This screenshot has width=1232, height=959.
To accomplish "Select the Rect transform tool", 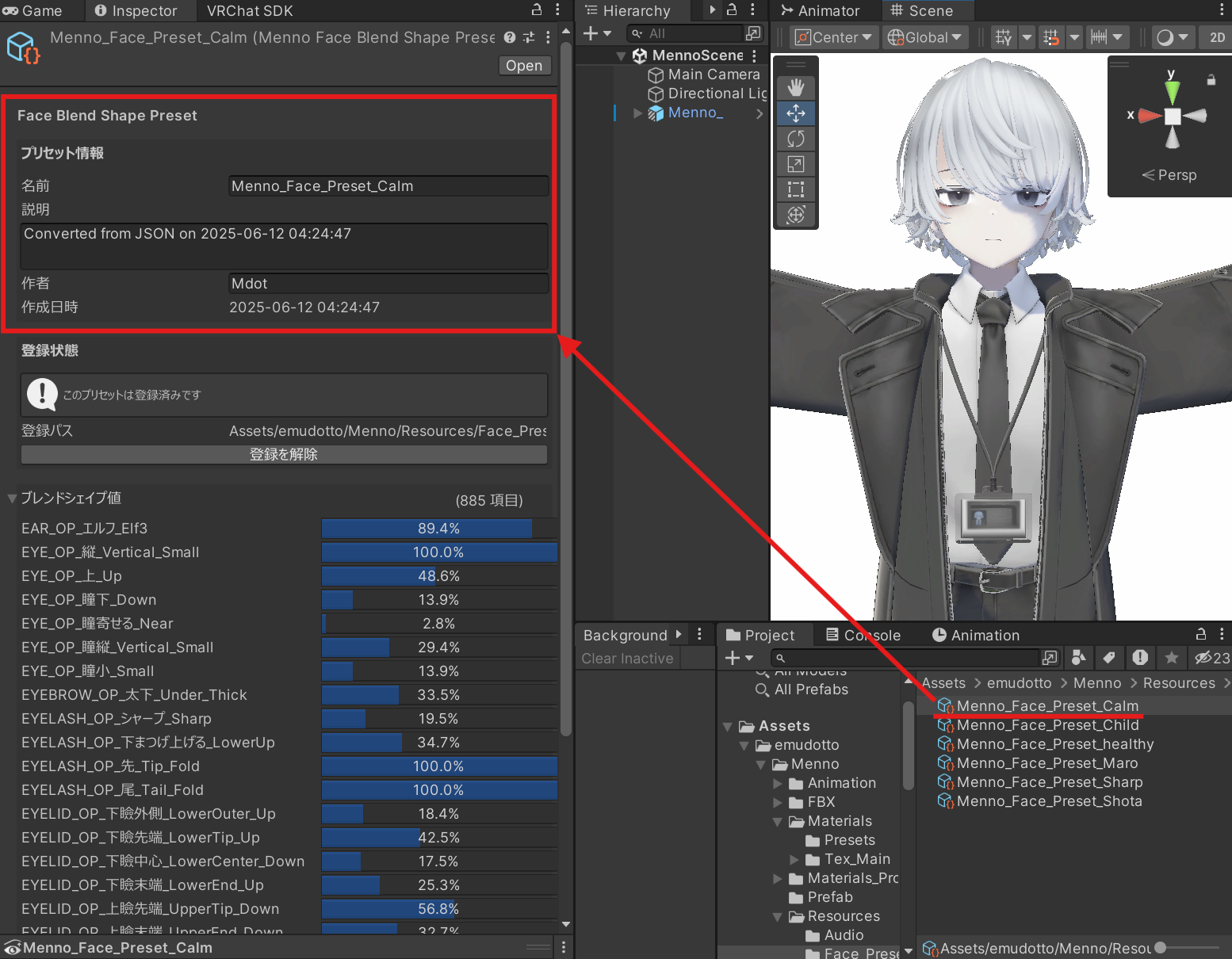I will (x=795, y=189).
